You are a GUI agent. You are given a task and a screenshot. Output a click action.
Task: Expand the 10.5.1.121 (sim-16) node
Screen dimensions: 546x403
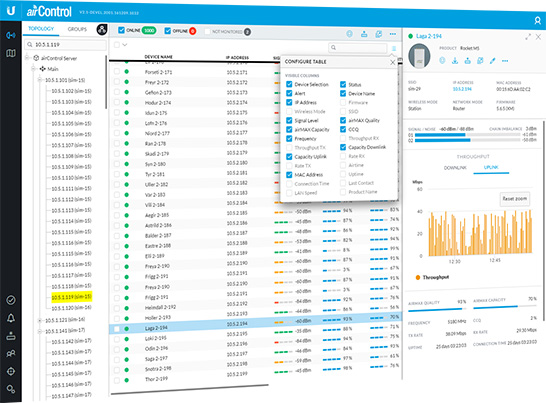[39, 320]
